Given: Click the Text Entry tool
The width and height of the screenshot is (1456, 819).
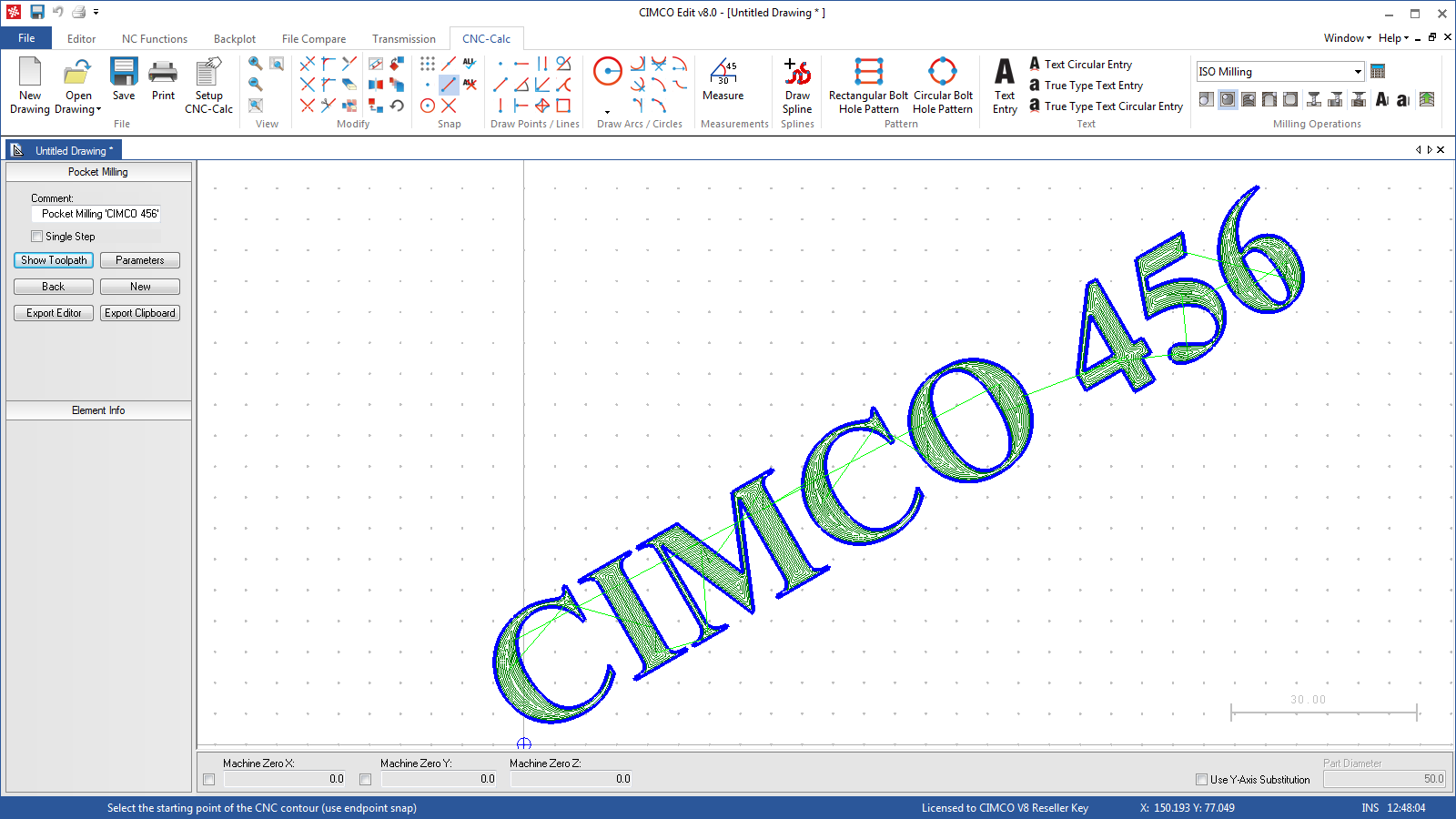Looking at the screenshot, I should coord(1005,86).
